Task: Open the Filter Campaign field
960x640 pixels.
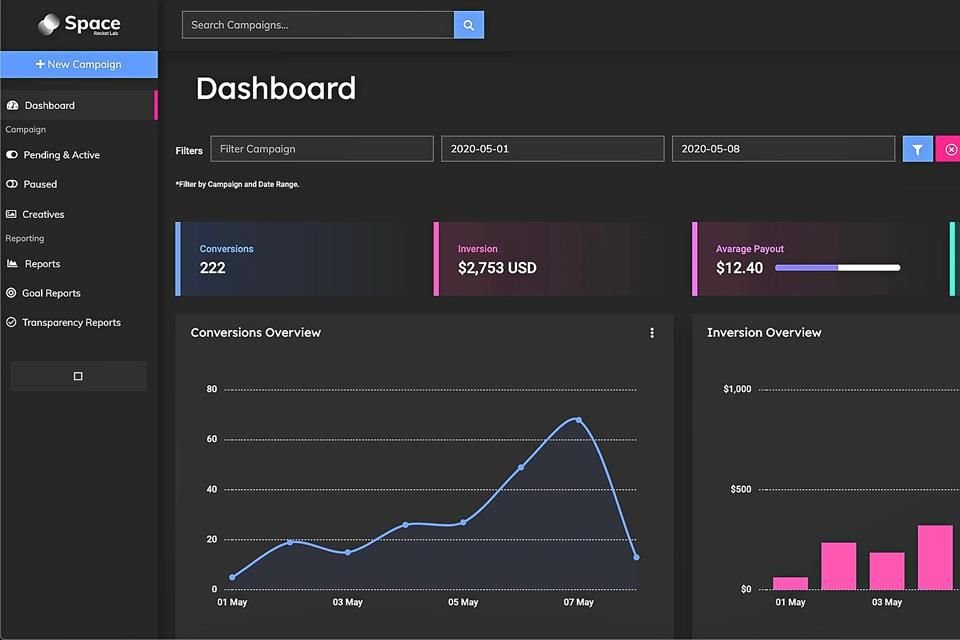Action: [321, 149]
